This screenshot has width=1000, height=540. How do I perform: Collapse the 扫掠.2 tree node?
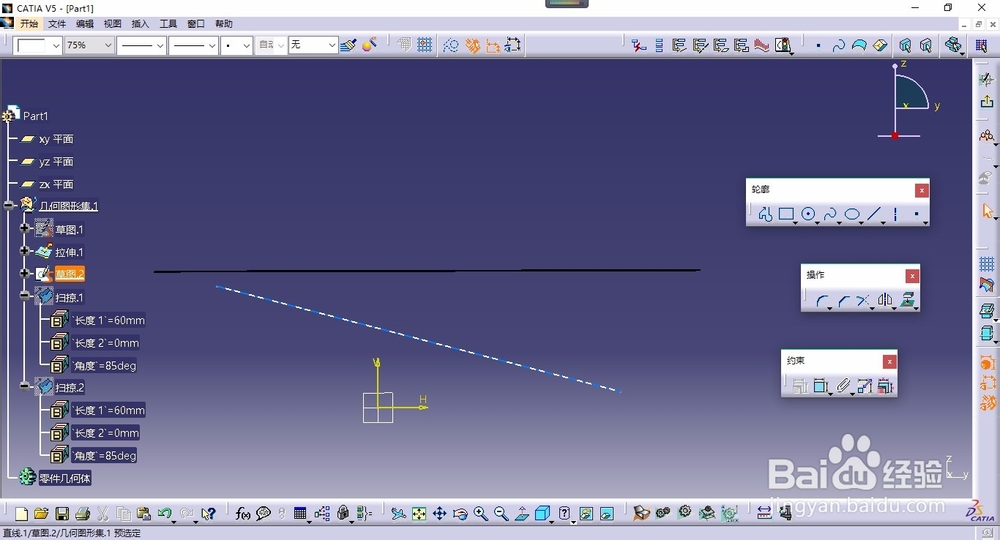click(24, 386)
